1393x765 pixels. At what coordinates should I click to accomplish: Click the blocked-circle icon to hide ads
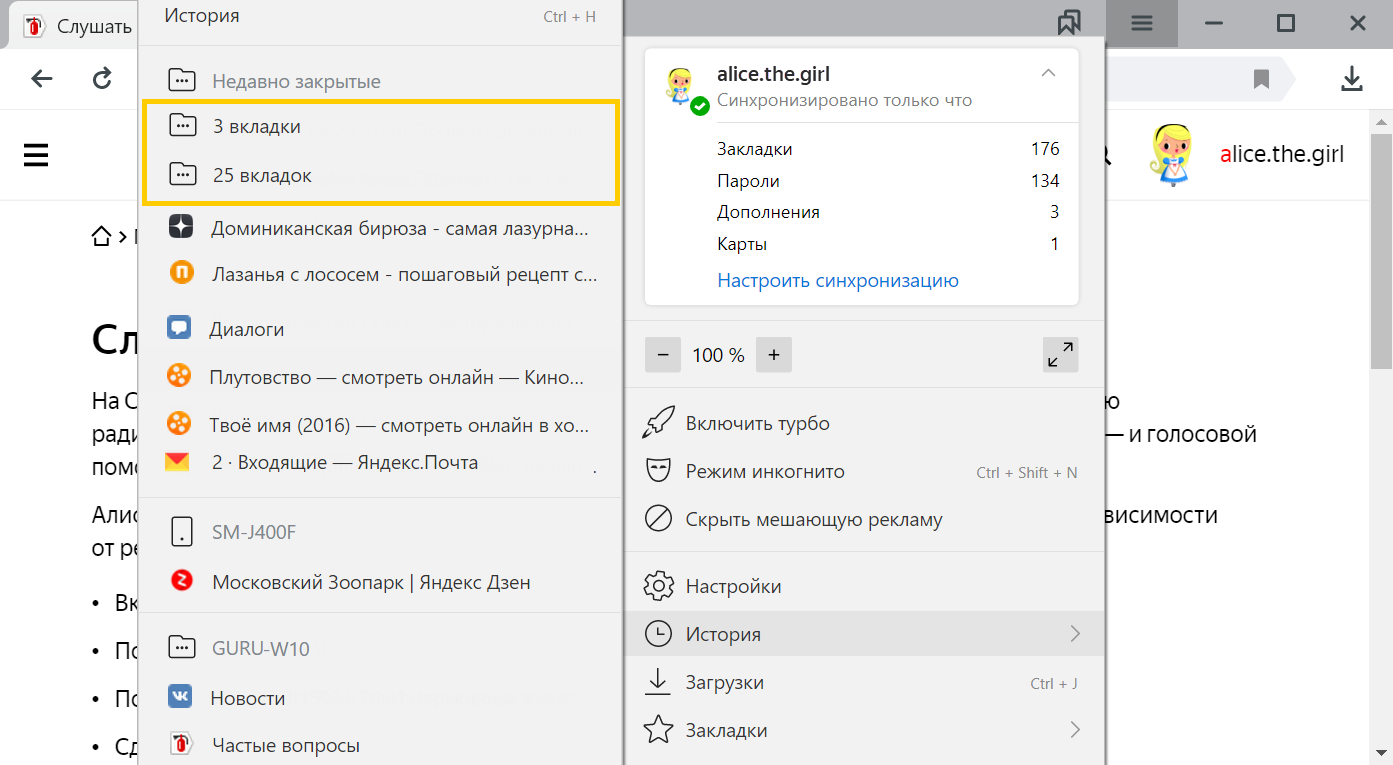(x=658, y=519)
